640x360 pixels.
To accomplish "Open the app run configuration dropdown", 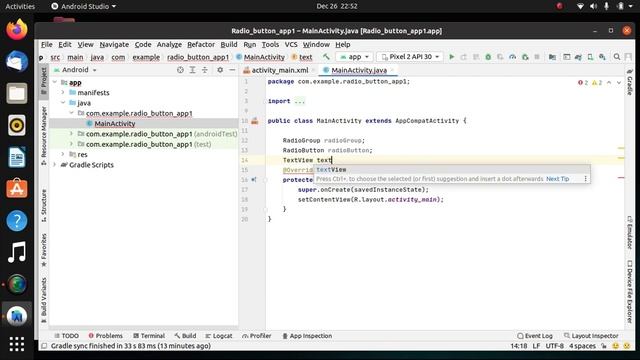I will (354, 57).
